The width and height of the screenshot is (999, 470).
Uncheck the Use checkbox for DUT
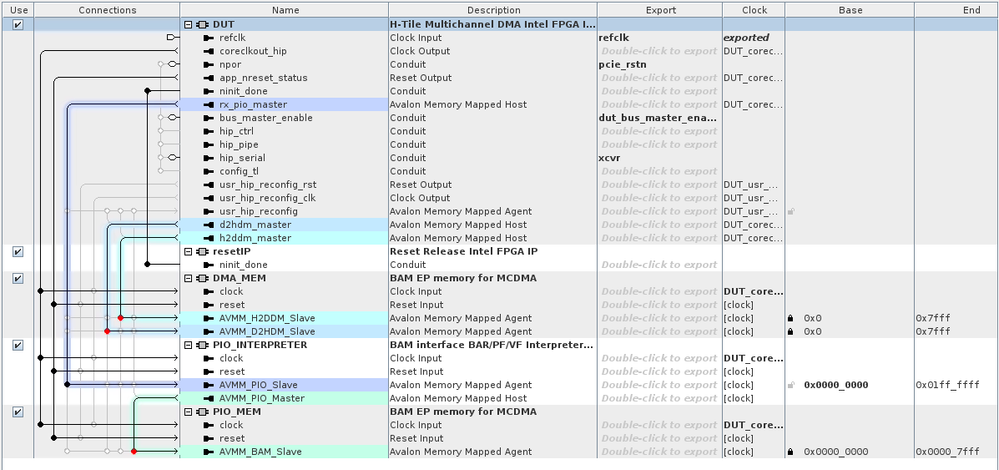click(17, 24)
